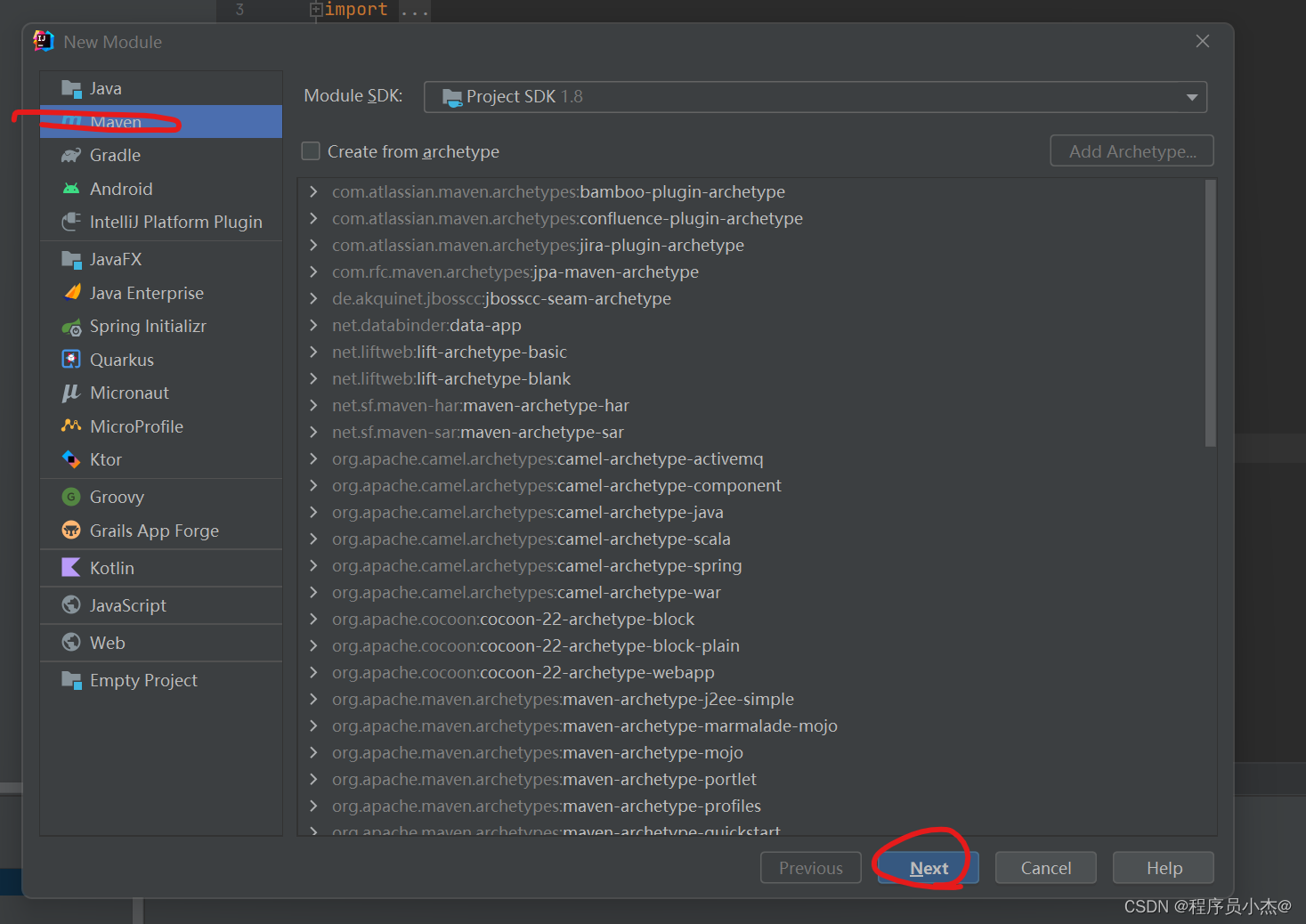Viewport: 1306px width, 924px height.
Task: Expand camel-archetype-activemq node
Action: 313,458
